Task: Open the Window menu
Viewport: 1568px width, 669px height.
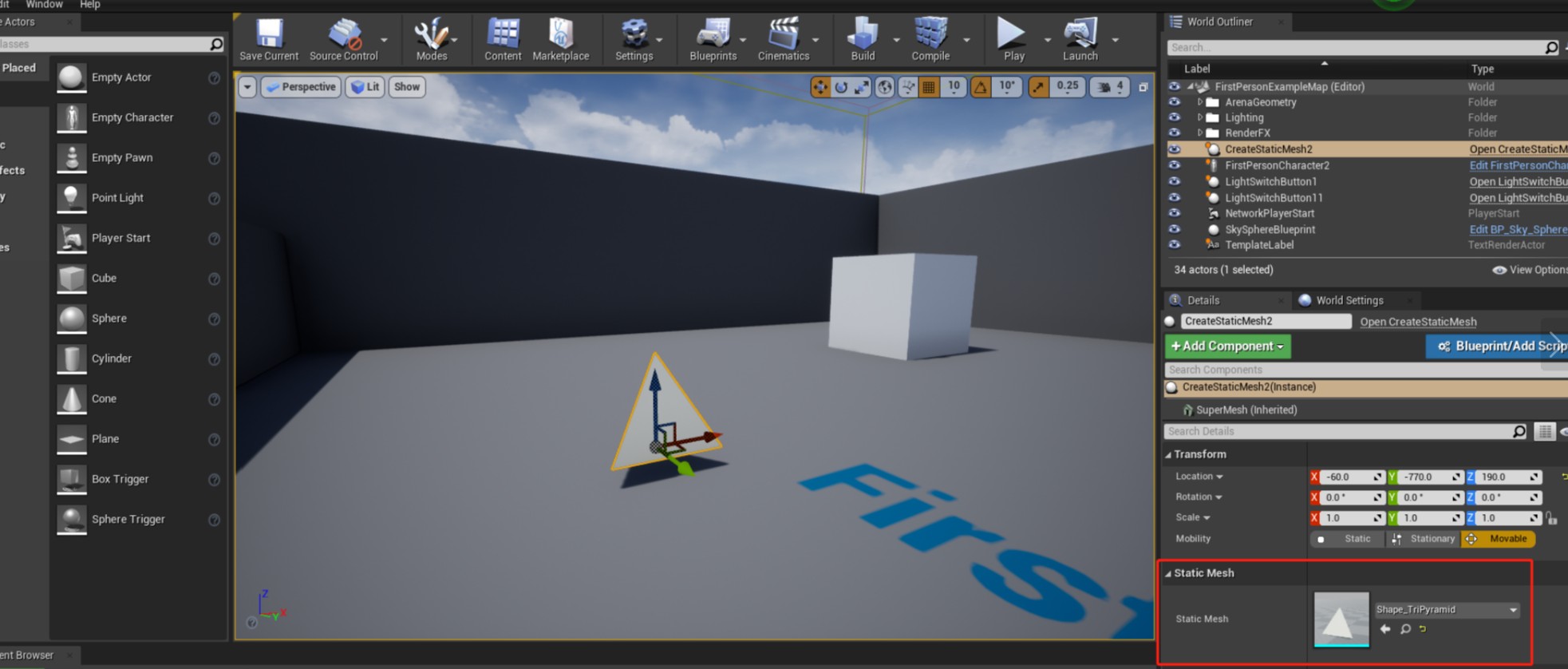Action: point(44,5)
